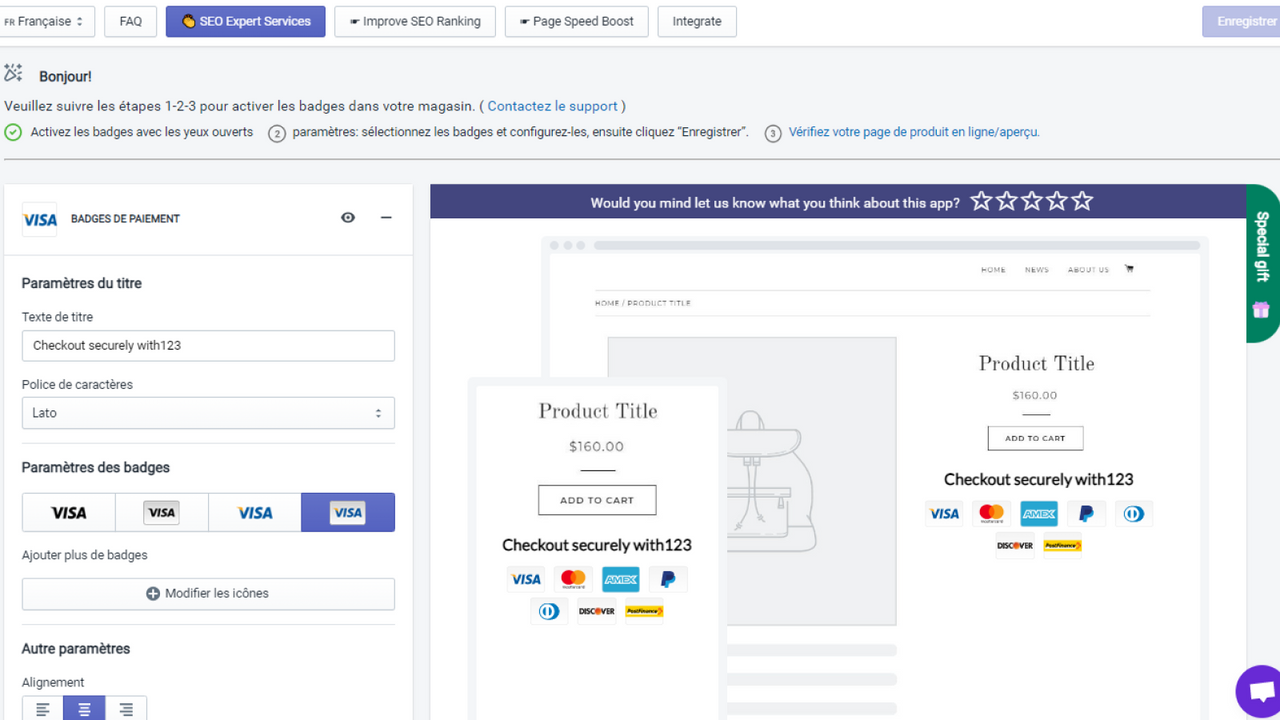1280x720 pixels.
Task: Click SEO Expert Services button
Action: click(246, 21)
